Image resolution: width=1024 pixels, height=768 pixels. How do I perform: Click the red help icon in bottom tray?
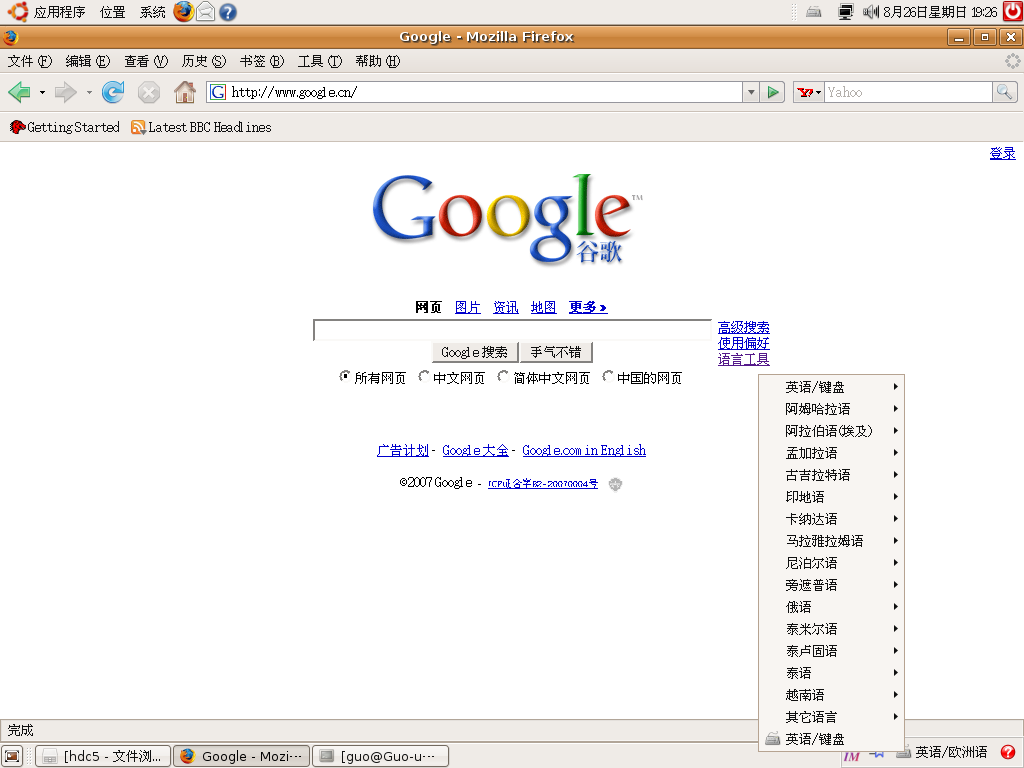coord(1008,753)
